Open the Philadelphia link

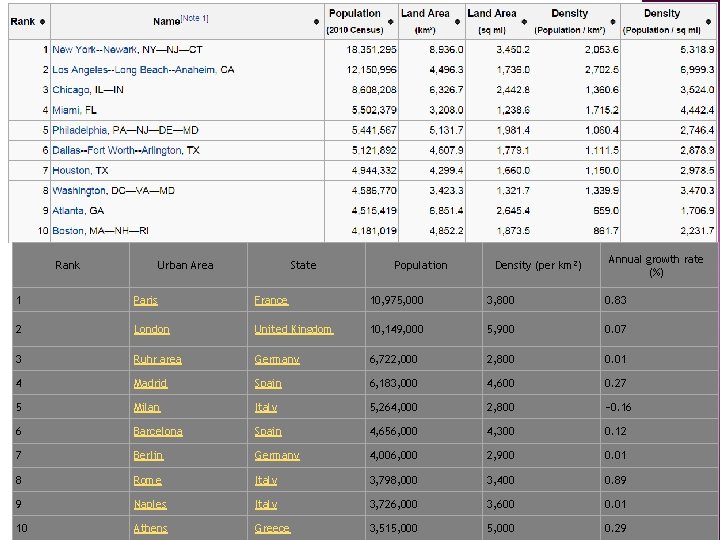pos(79,130)
